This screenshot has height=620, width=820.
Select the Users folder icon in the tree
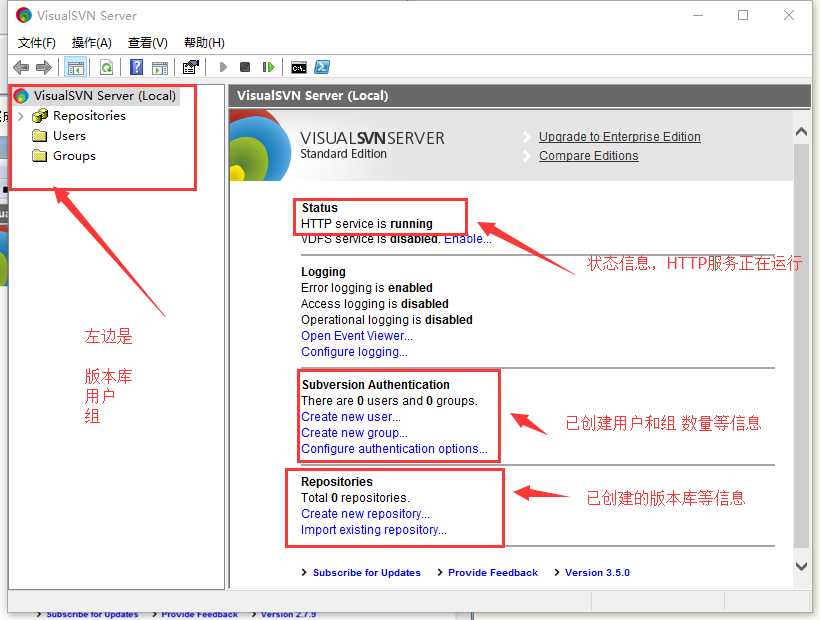coord(39,136)
